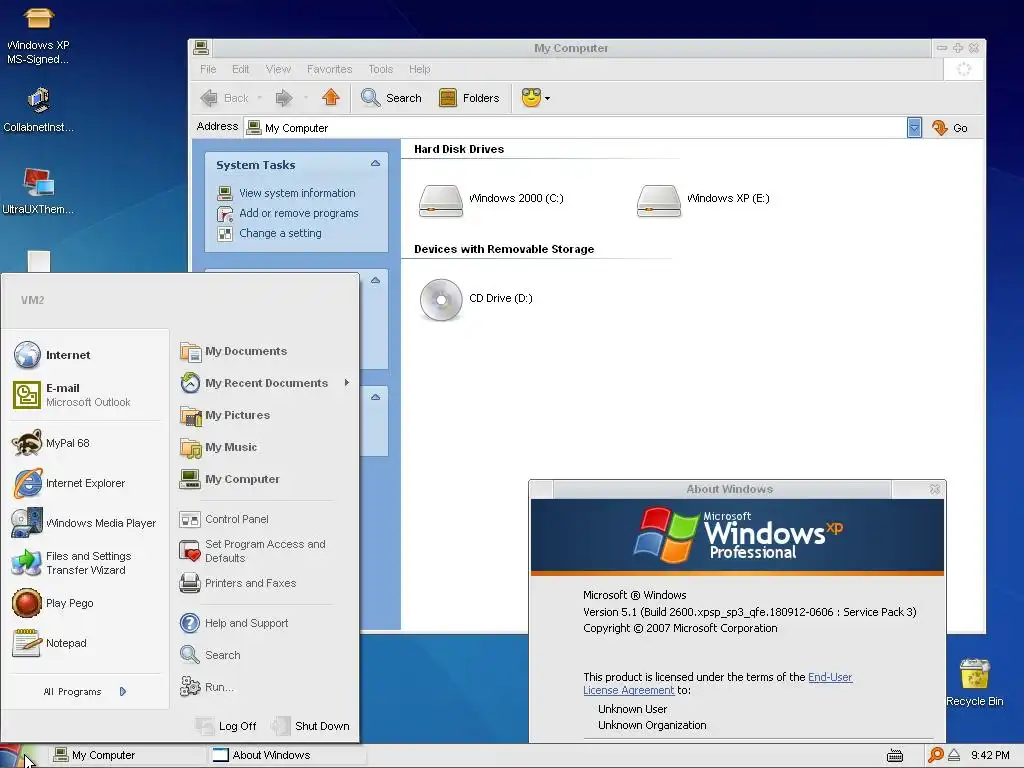Screen dimensions: 1024x768
Task: Toggle the Folders pane button
Action: [469, 98]
